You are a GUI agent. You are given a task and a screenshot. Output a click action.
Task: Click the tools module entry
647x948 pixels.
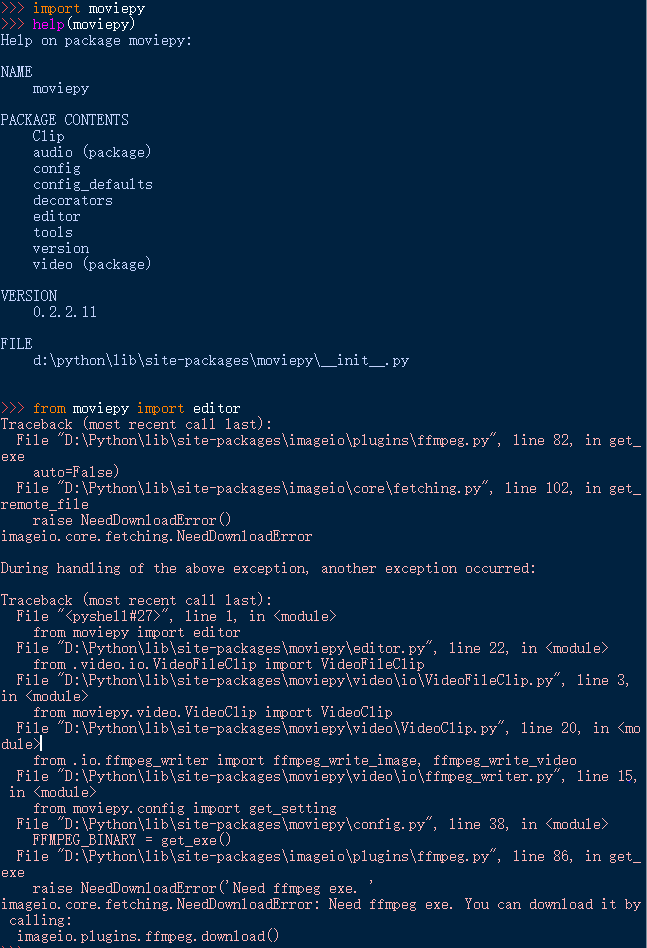[x=53, y=232]
